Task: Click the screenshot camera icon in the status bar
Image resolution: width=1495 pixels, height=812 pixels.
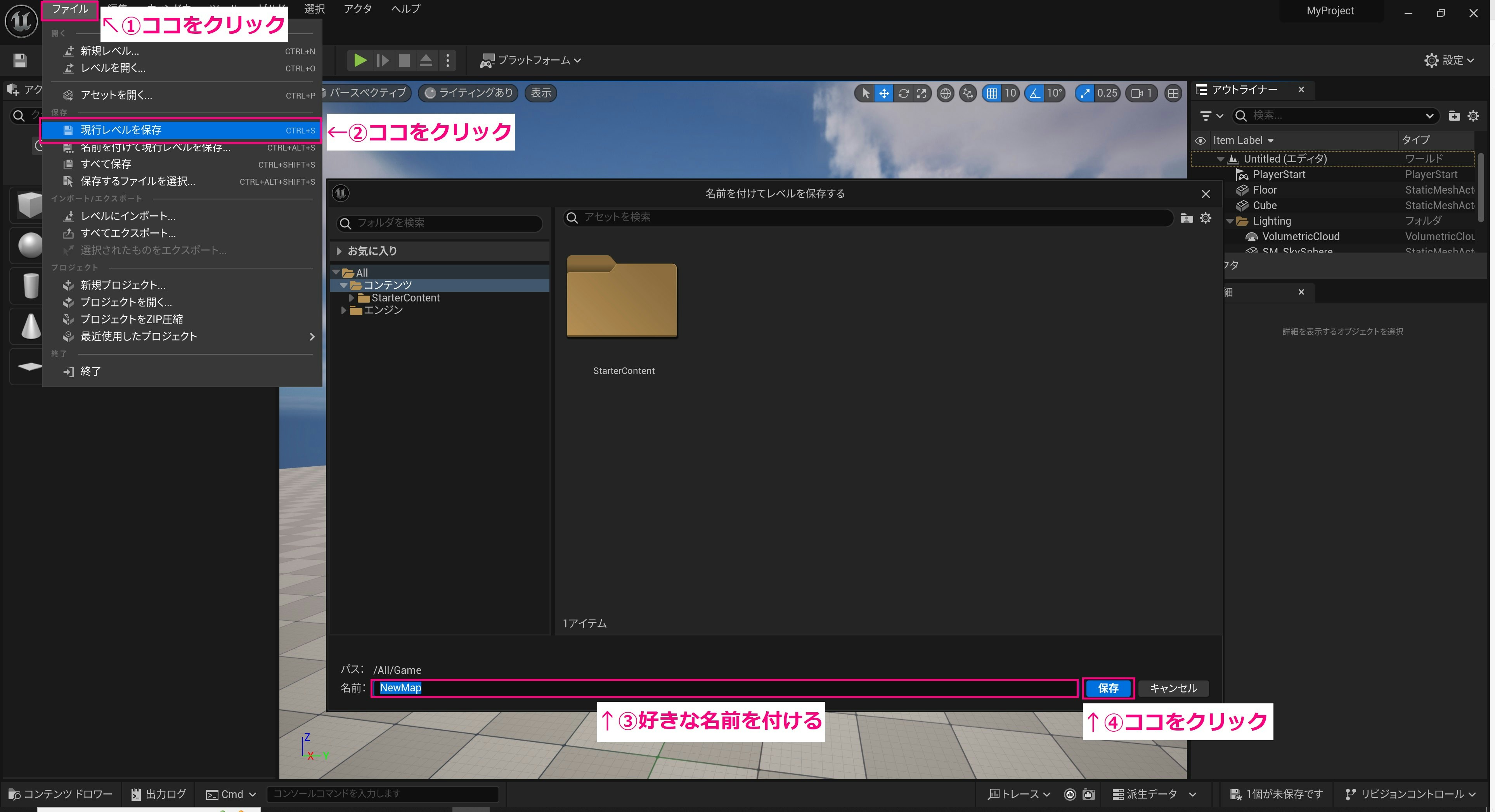Action: pos(1088,794)
